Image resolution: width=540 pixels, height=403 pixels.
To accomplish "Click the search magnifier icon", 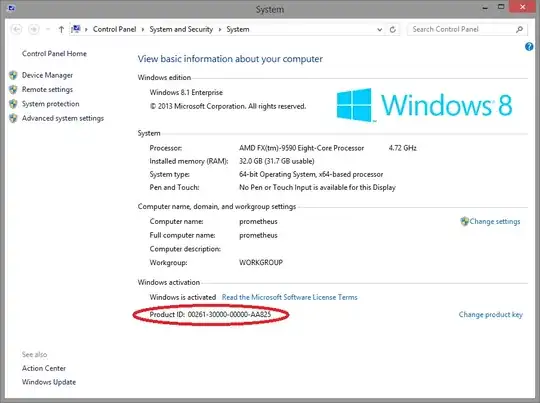I will [x=519, y=29].
